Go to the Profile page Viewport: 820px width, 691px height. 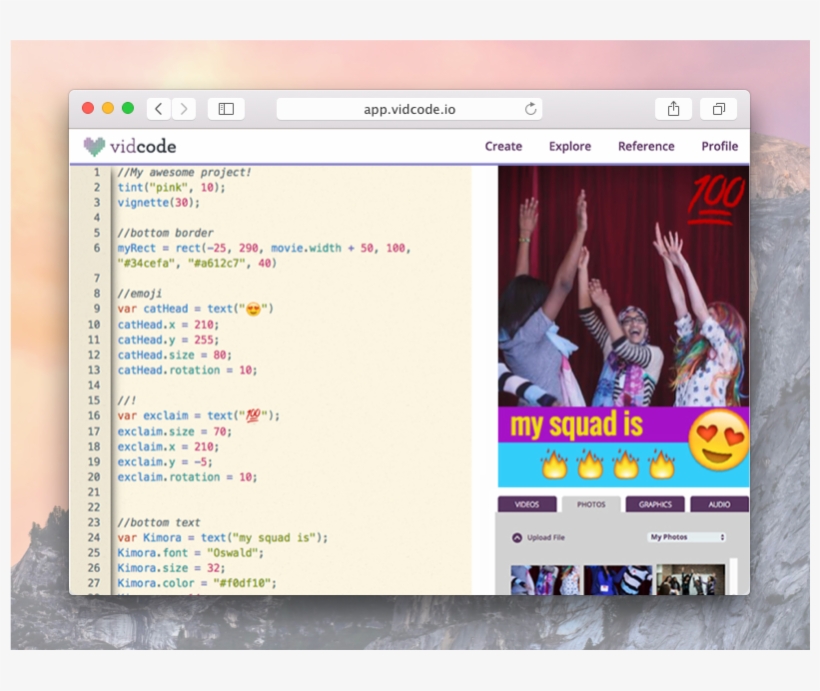[719, 146]
